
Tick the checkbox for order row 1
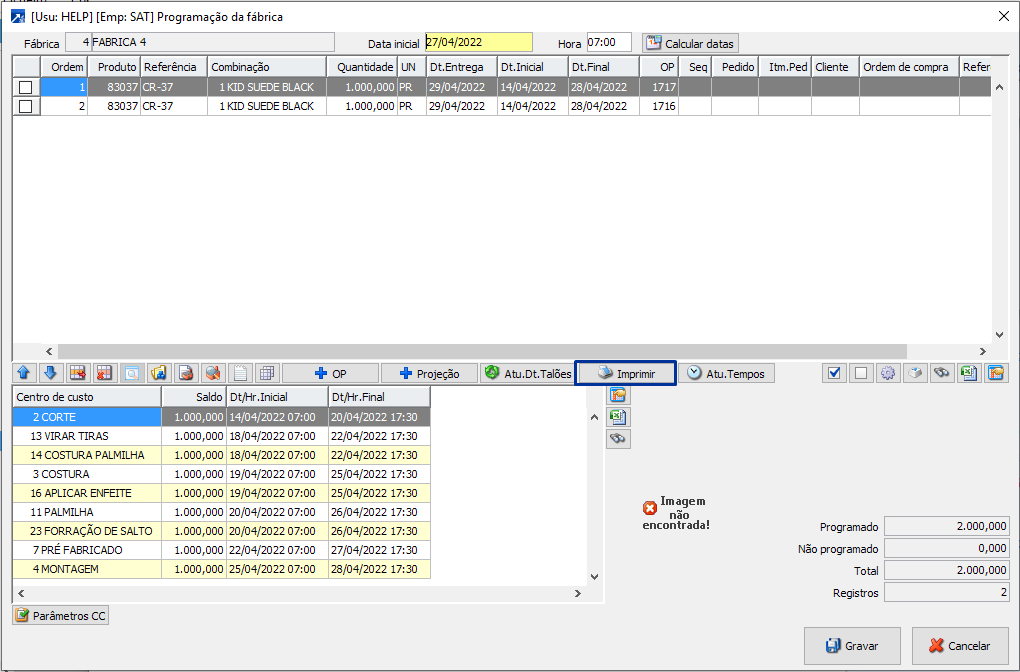[x=26, y=87]
